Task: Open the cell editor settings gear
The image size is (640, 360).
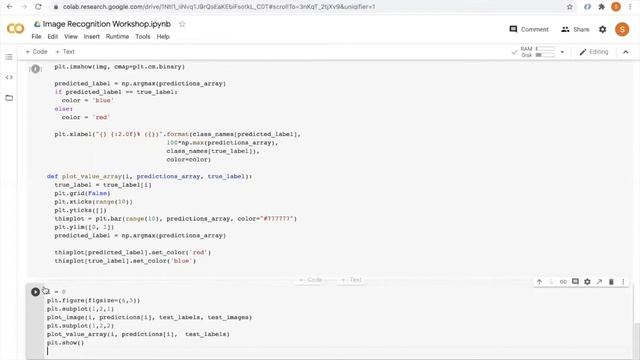Action: (587, 282)
